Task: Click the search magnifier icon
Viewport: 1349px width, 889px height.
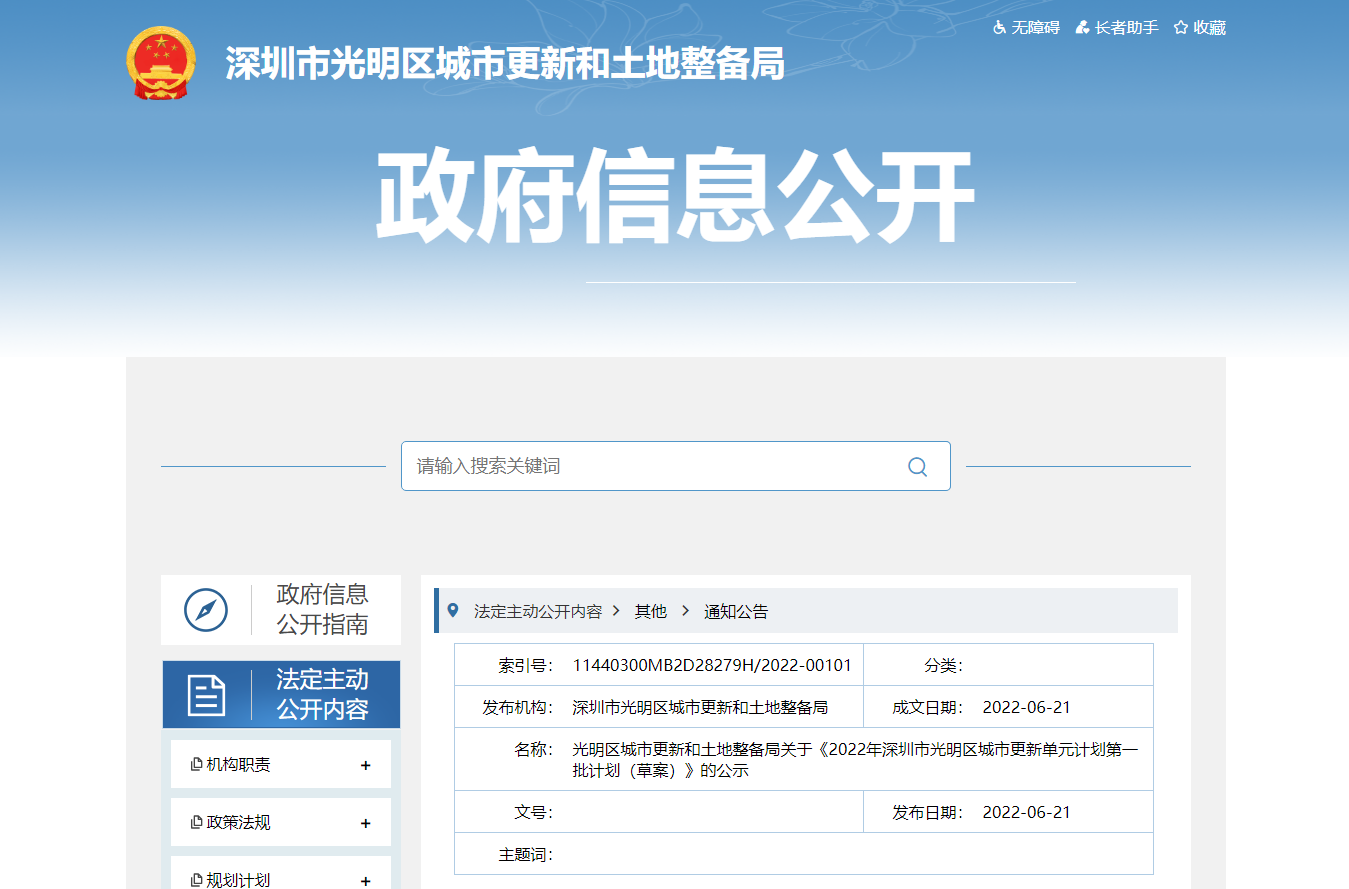Action: click(917, 467)
